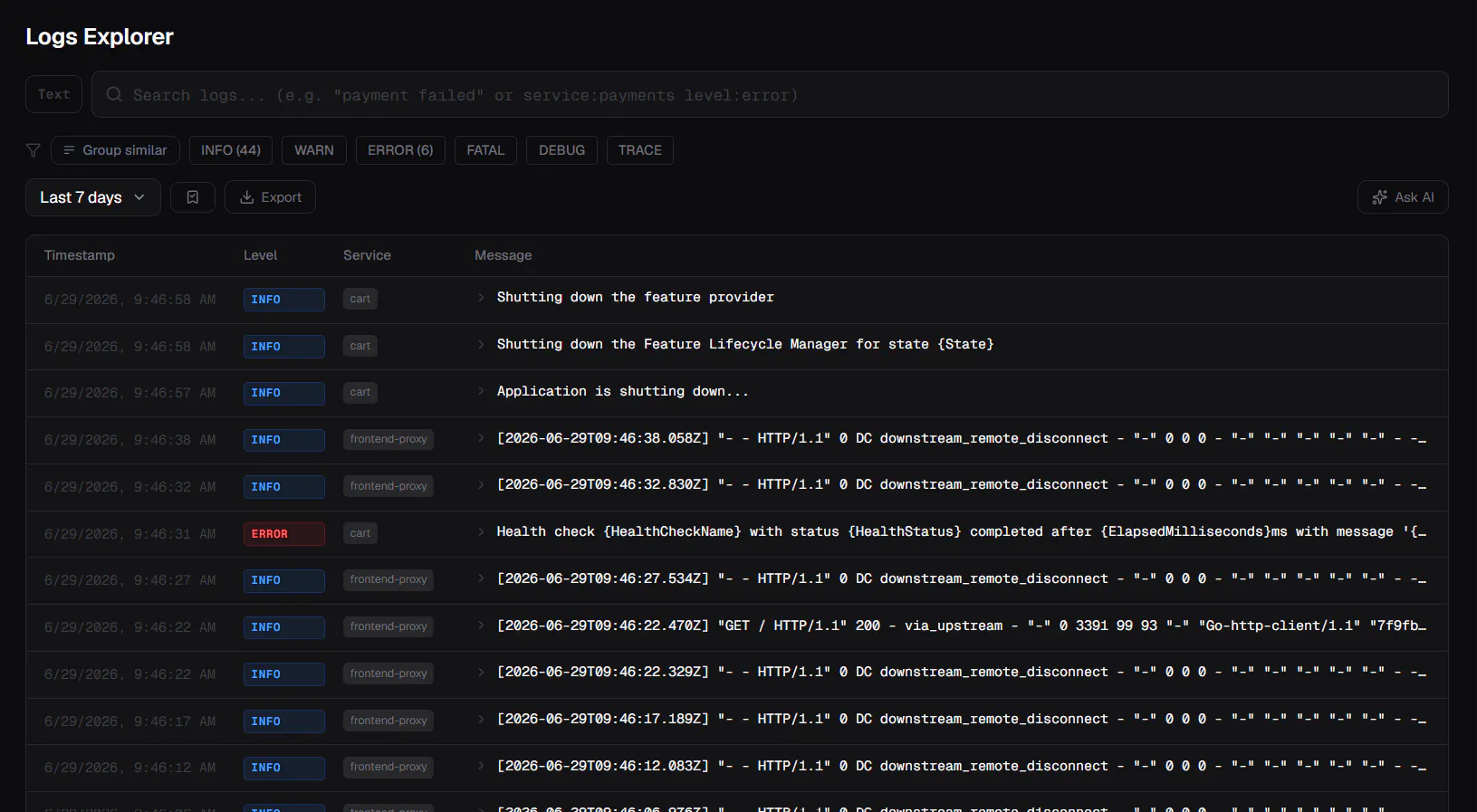The height and width of the screenshot is (812, 1477).
Task: Click INFO badge on 9:46:12 AM row
Action: pos(283,768)
